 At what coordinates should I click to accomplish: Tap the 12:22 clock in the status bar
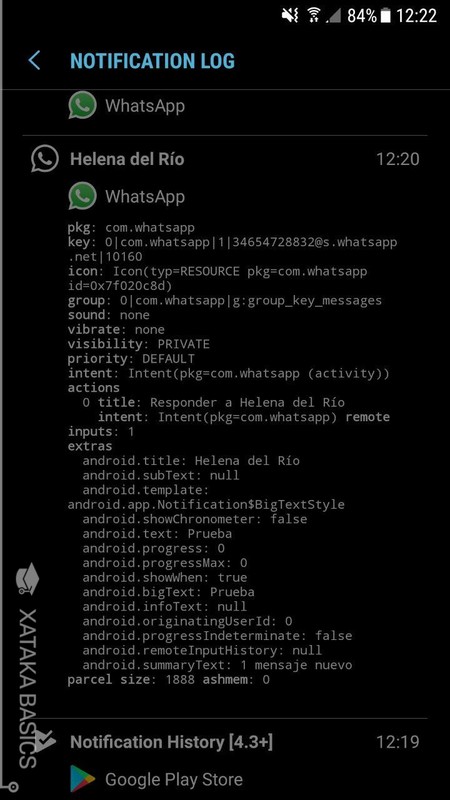416,16
